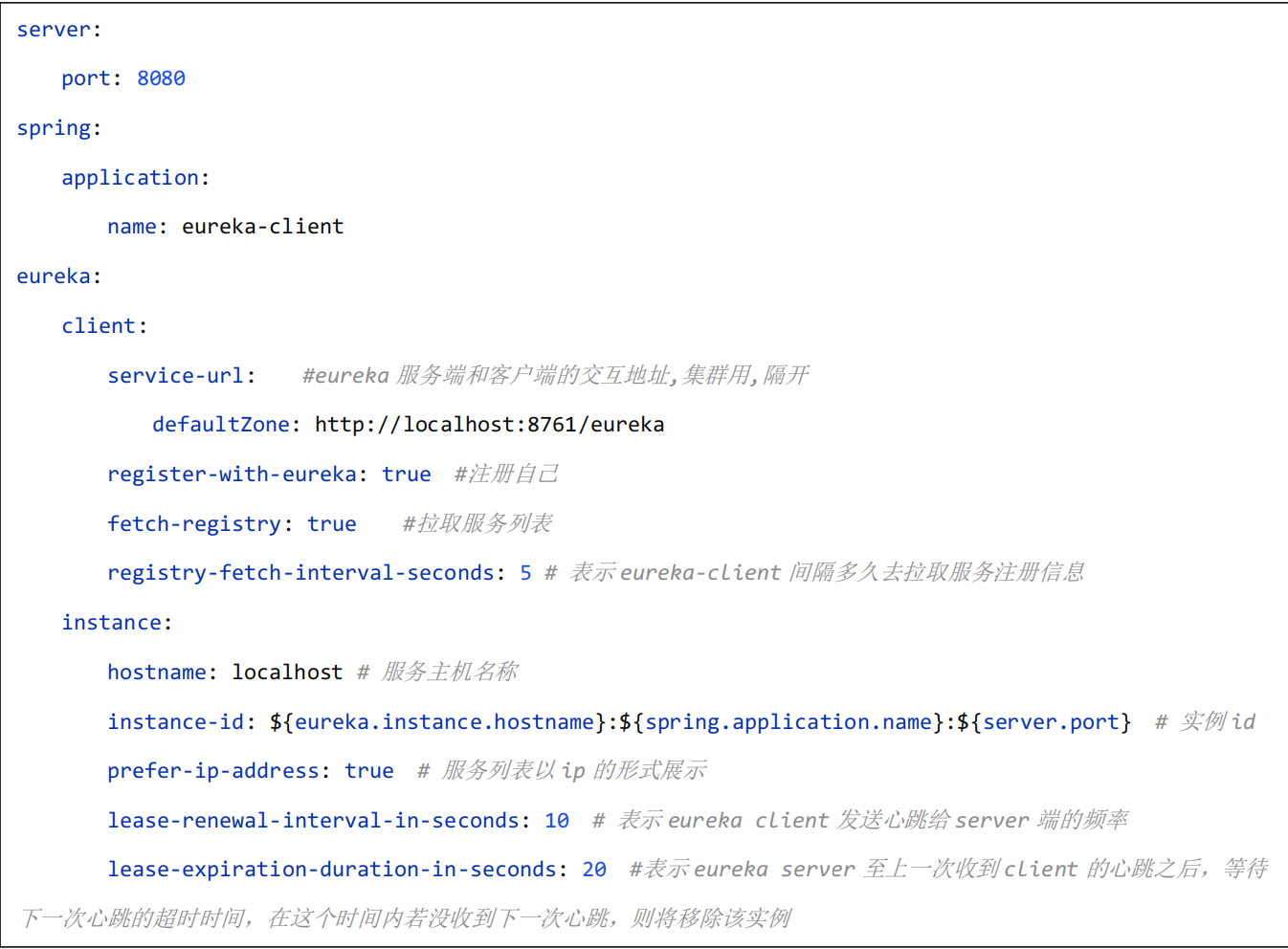Select the value 5 after registry-fetch-interval-seconds

pos(525,573)
